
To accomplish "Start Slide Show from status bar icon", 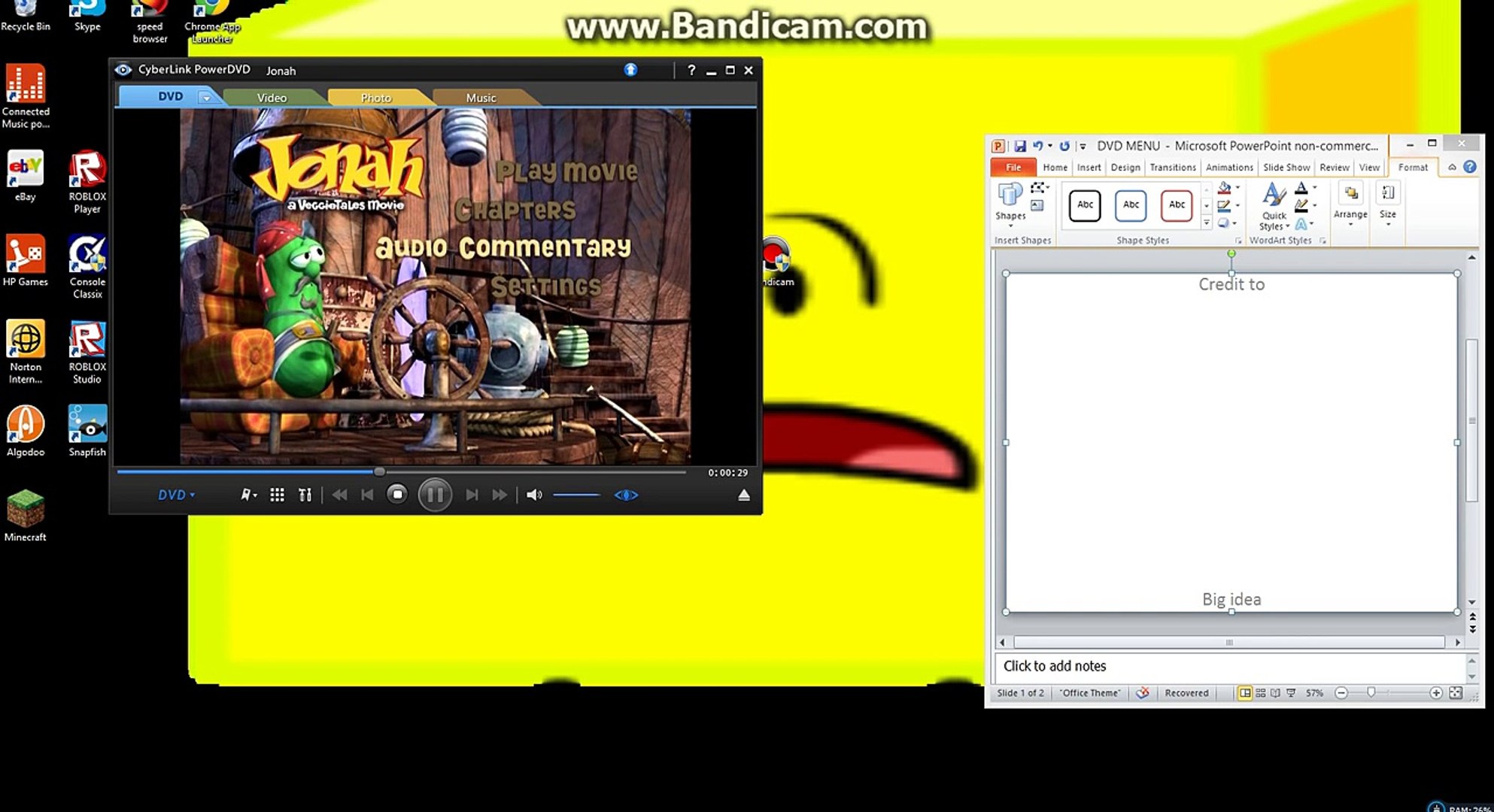I will point(1292,693).
